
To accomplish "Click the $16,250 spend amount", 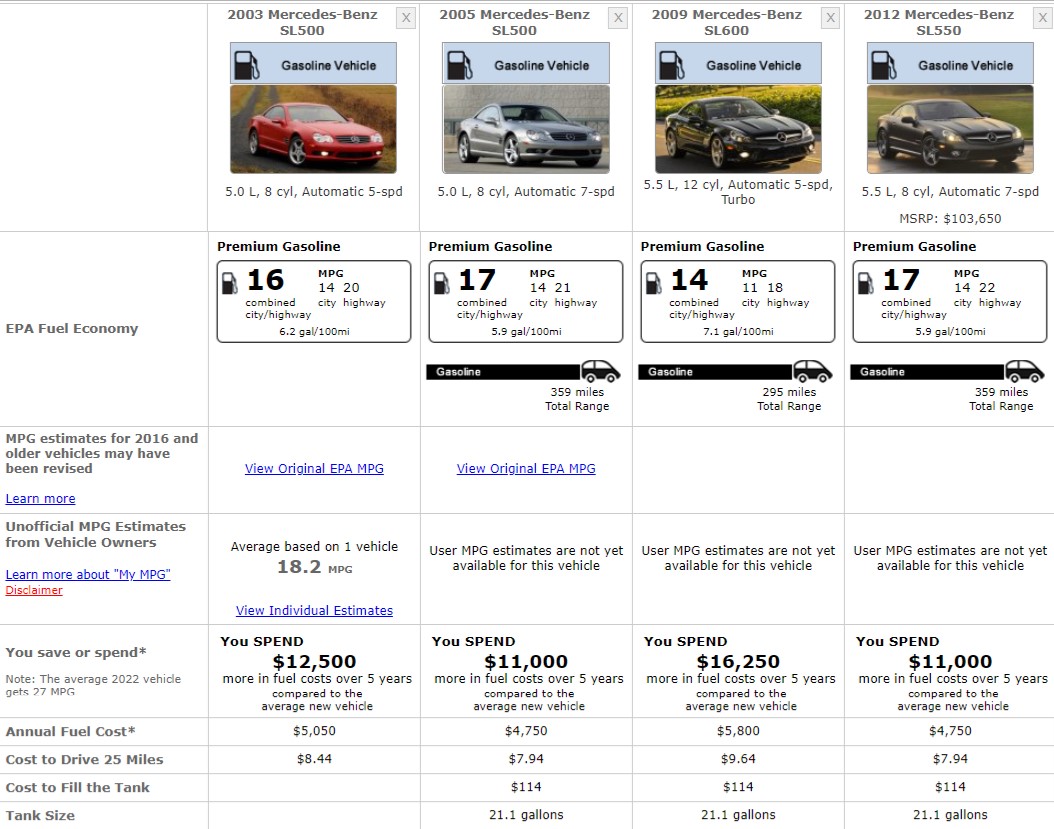I will tap(738, 662).
